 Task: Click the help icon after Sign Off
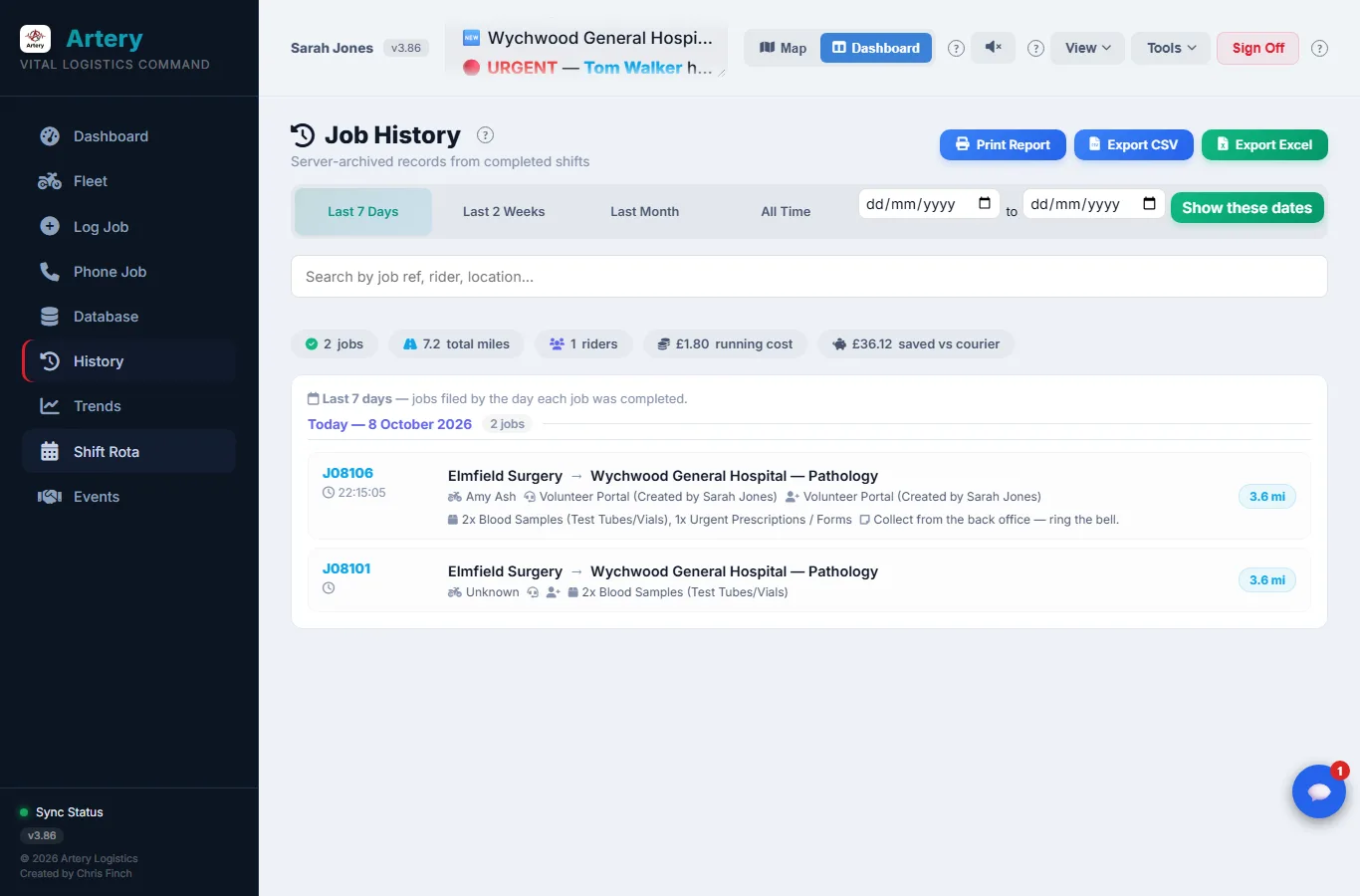(x=1319, y=48)
